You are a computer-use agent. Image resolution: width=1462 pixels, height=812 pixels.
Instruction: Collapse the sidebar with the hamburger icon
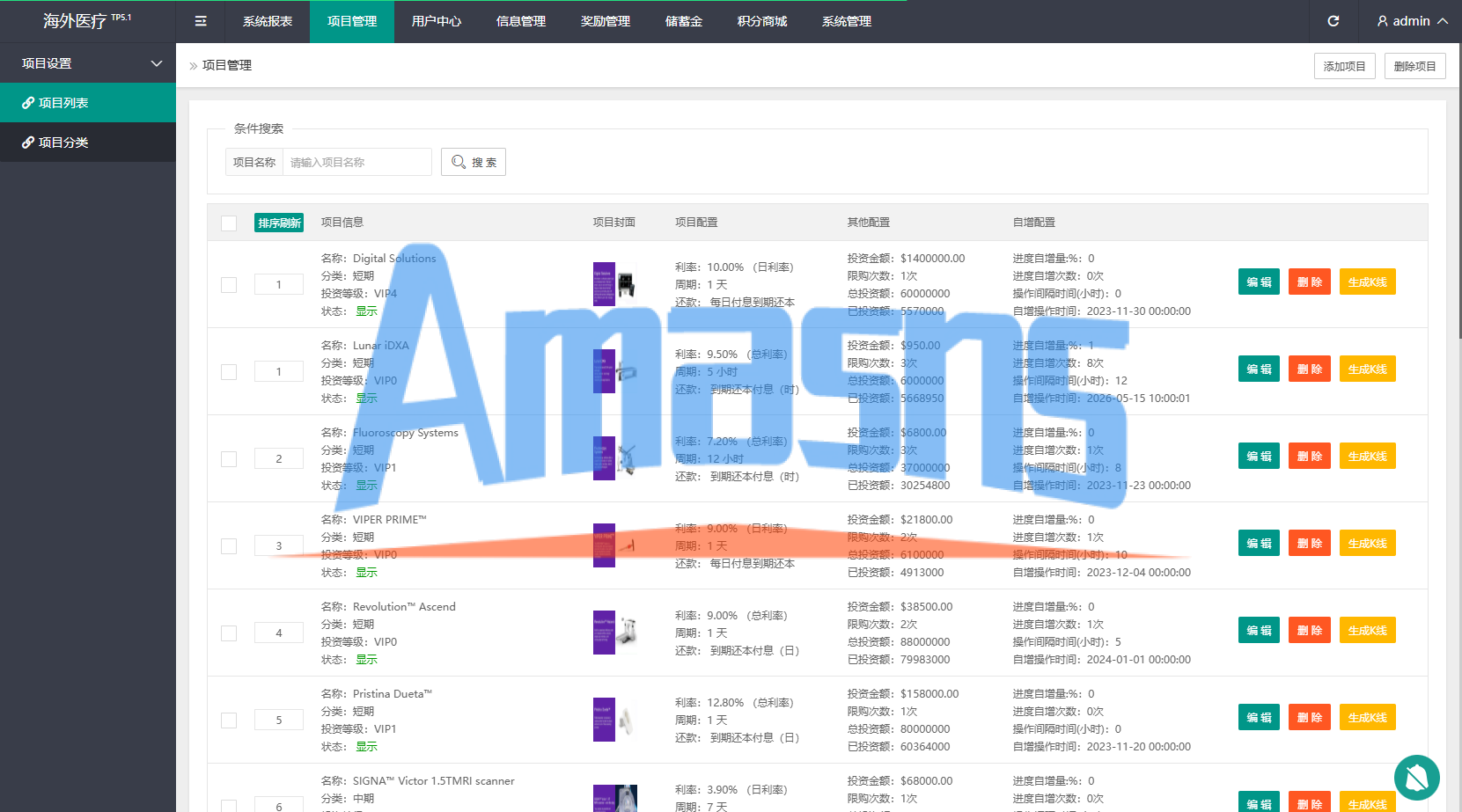(201, 21)
